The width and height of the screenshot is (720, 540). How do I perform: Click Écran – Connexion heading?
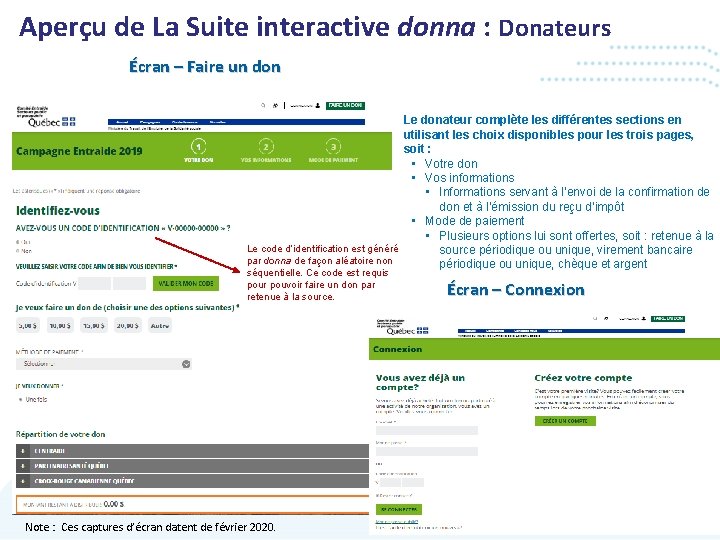click(x=516, y=290)
